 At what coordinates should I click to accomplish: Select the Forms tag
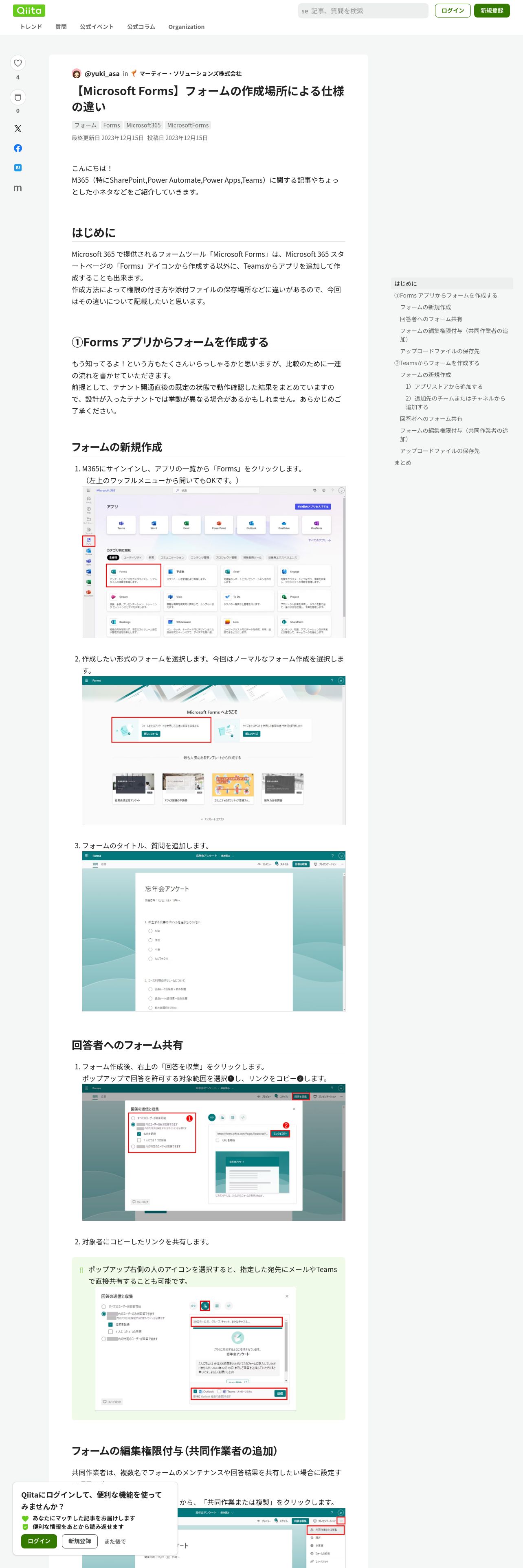click(112, 125)
